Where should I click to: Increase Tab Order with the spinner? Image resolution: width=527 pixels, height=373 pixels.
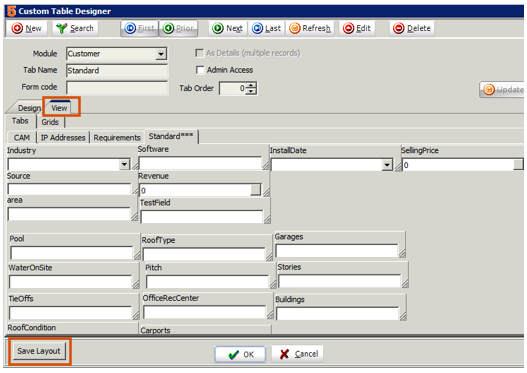click(251, 85)
